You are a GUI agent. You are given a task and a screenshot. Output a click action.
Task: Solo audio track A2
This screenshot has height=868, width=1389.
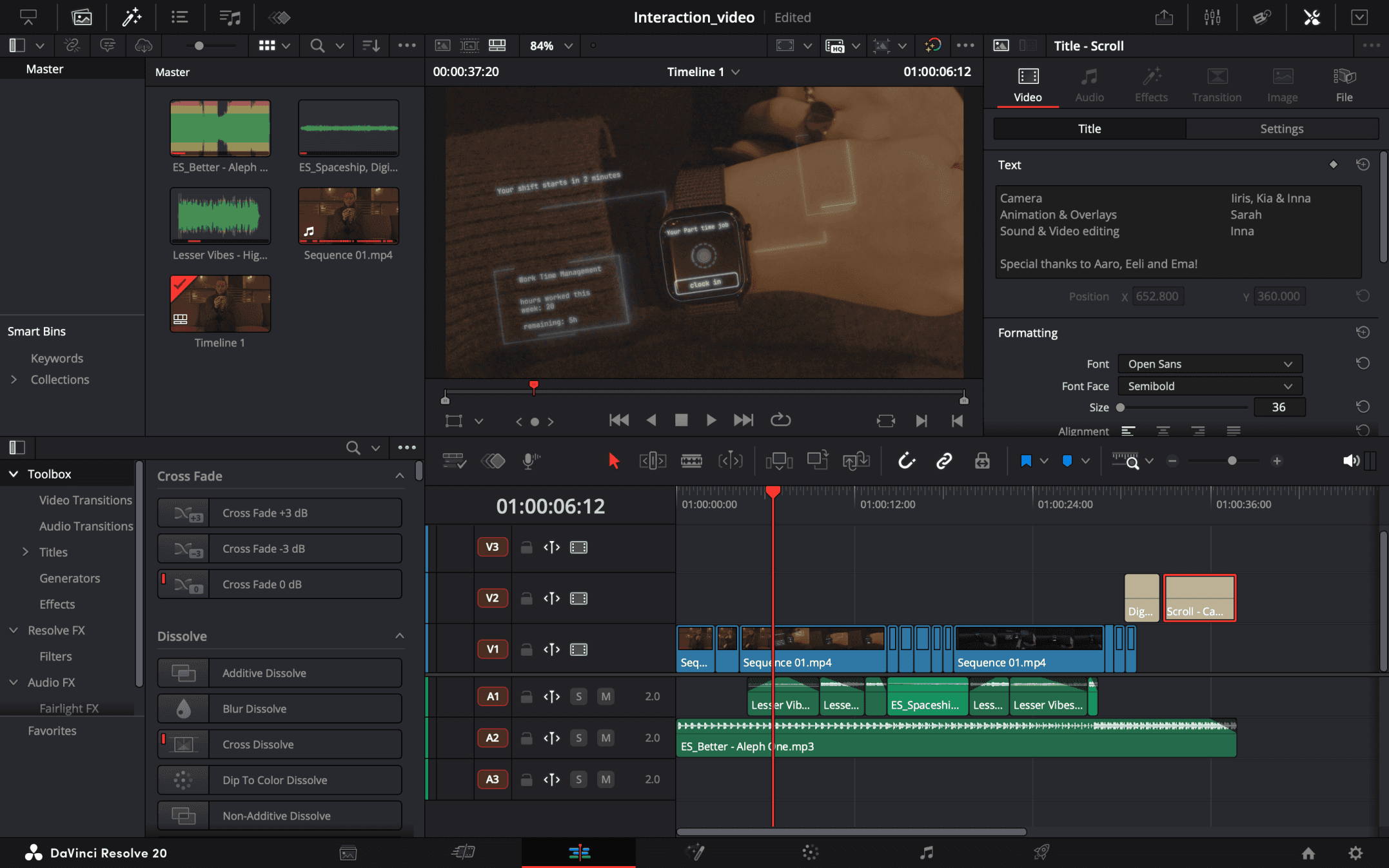tap(578, 738)
